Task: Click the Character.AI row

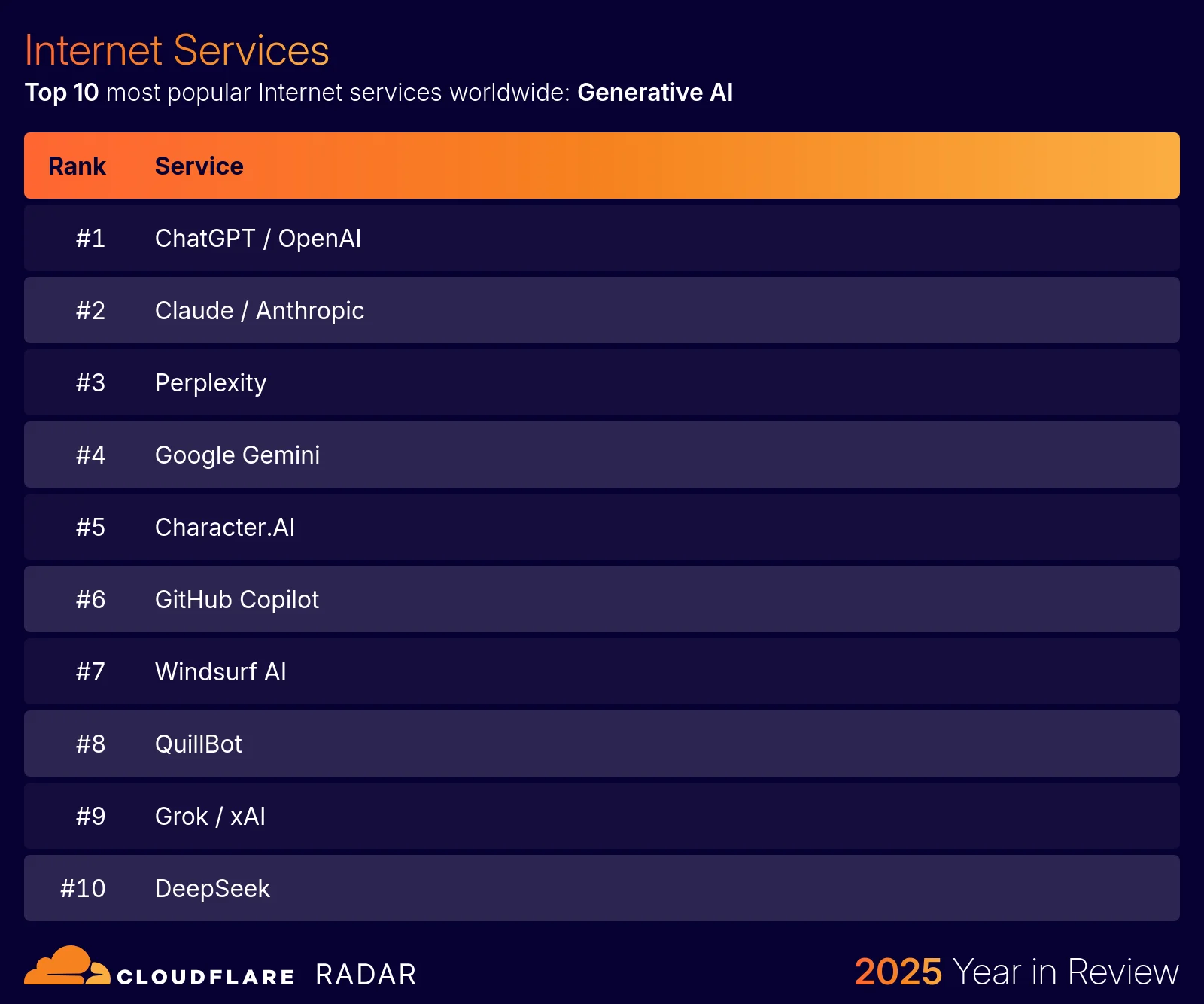Action: click(224, 527)
